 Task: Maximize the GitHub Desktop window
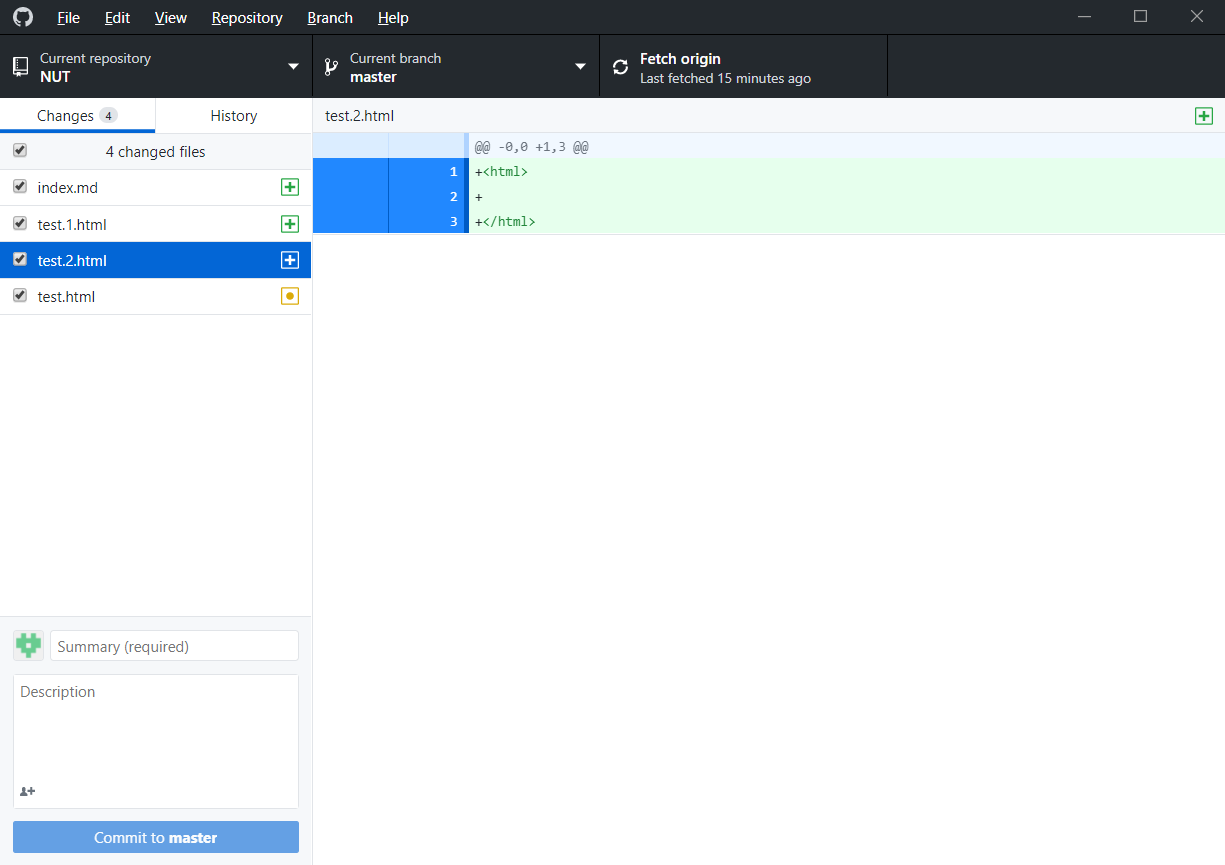tap(1140, 17)
